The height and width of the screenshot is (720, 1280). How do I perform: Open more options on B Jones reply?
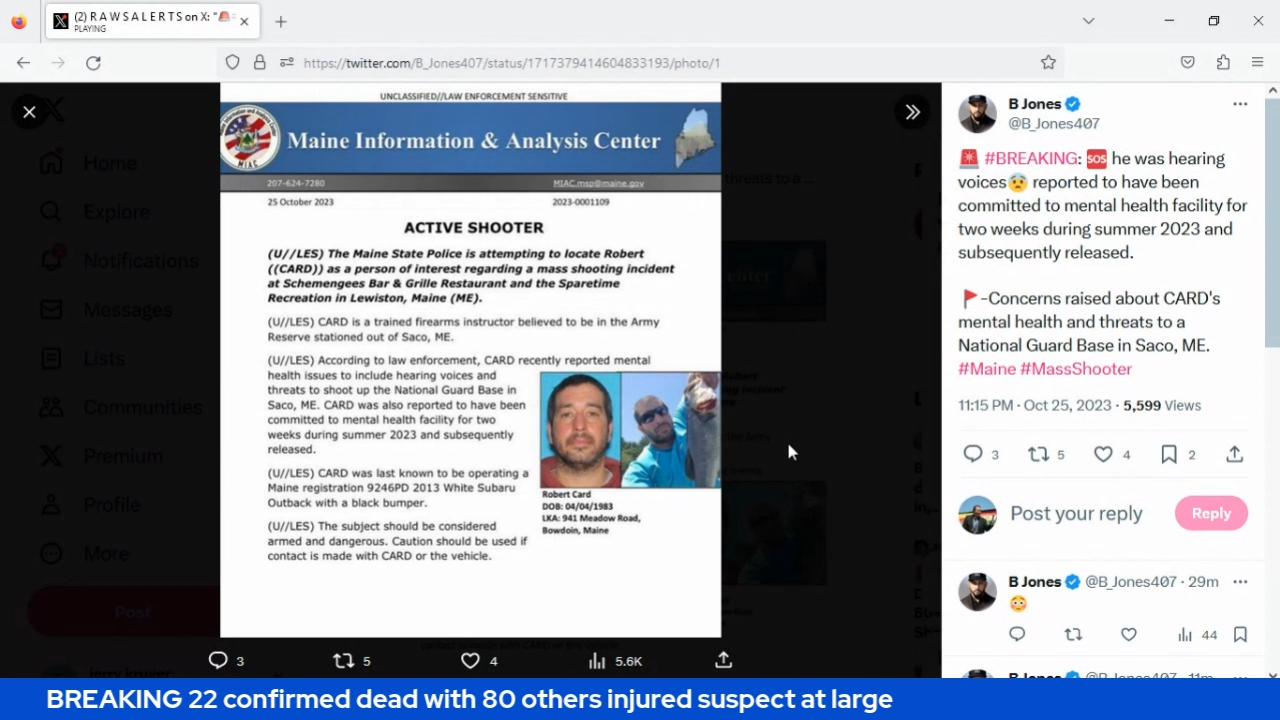coord(1240,582)
